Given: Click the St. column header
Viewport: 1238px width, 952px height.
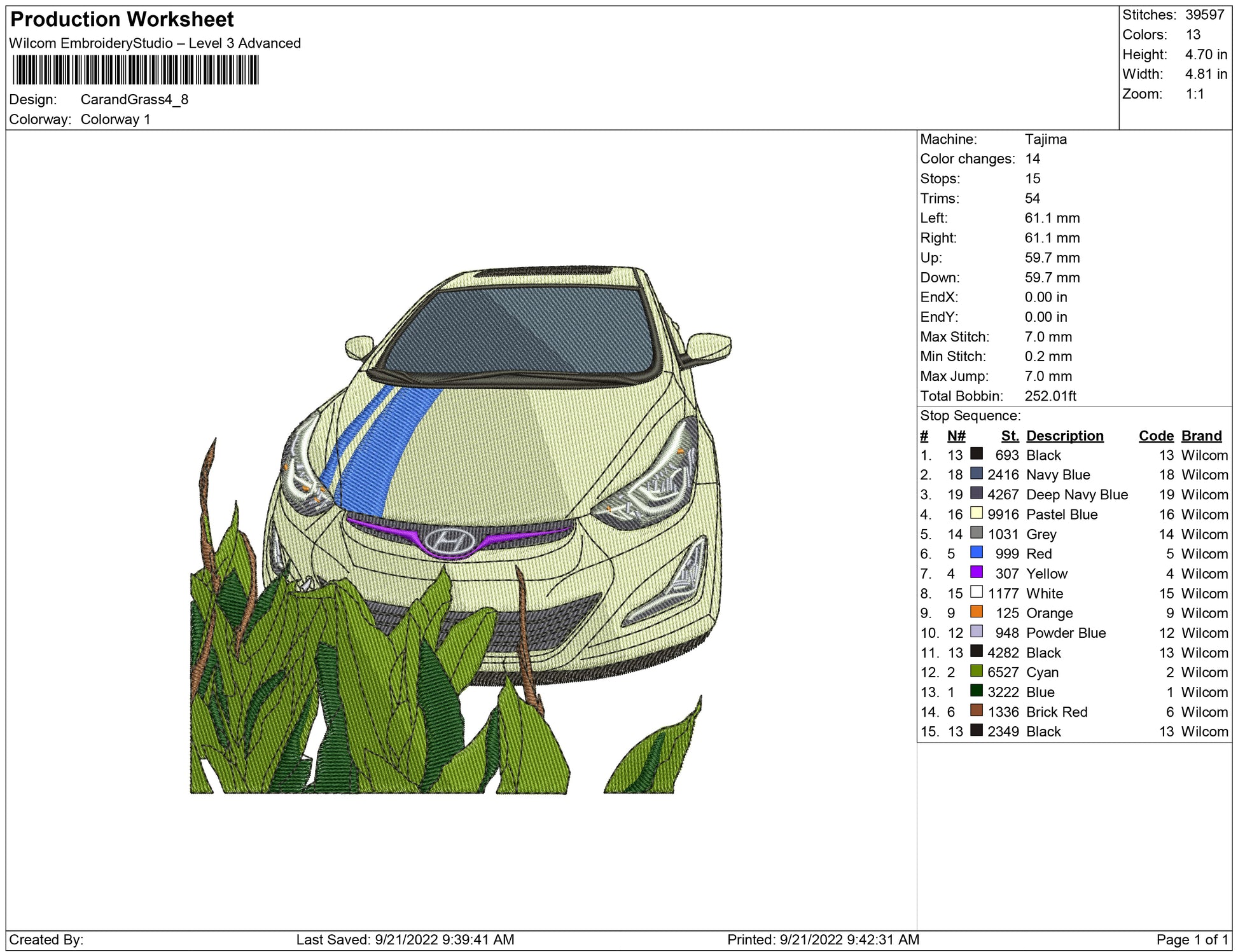Looking at the screenshot, I should click(1010, 436).
